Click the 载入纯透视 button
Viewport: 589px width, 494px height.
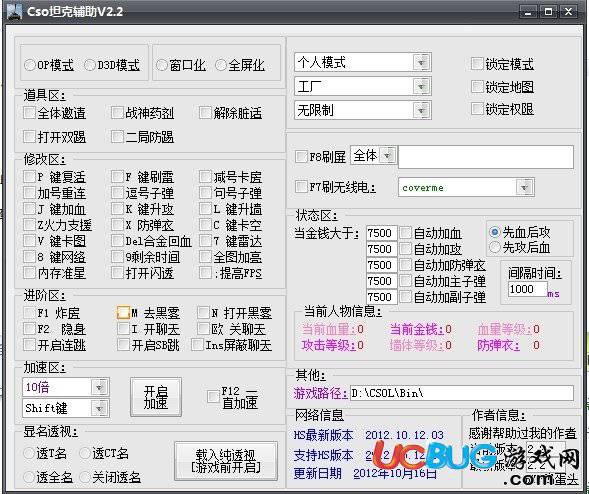226,461
